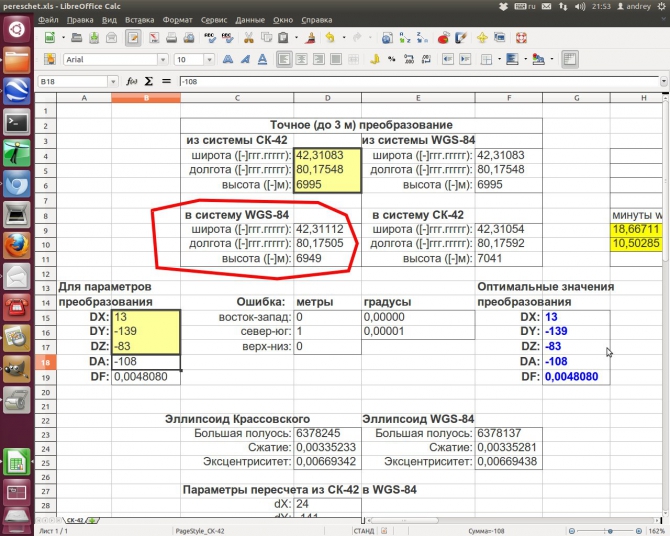Click the Save document icon in toolbar
Image resolution: width=670 pixels, height=536 pixels.
click(x=93, y=39)
